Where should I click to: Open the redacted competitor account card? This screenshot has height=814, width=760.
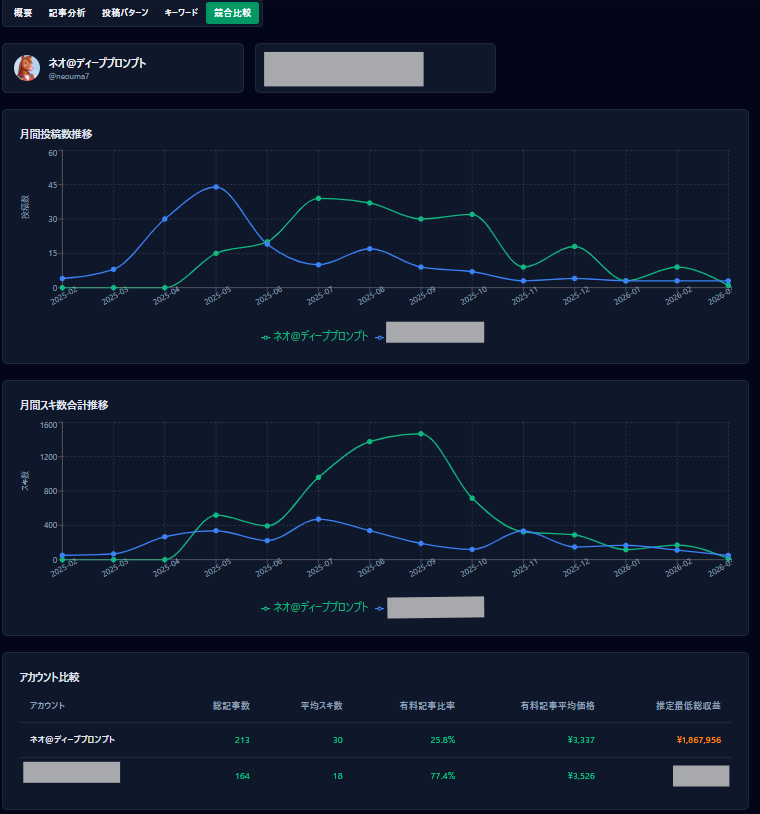point(375,68)
